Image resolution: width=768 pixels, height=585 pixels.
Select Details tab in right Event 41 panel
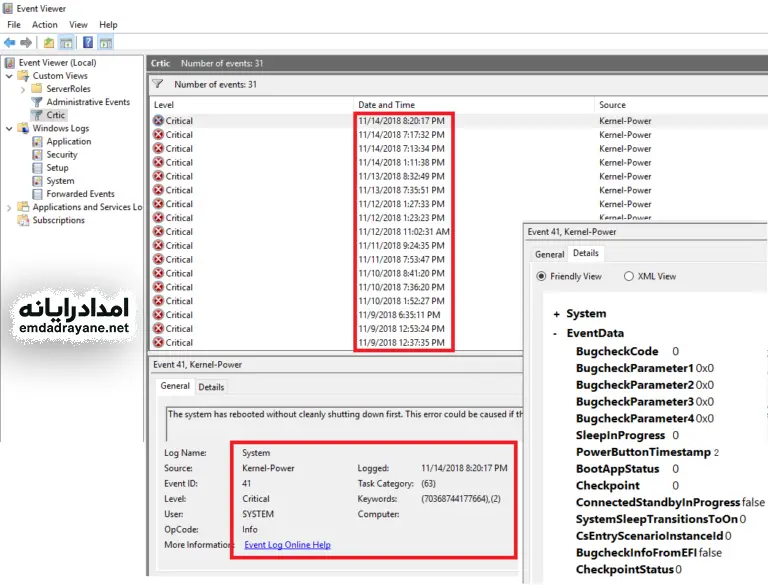click(x=586, y=253)
